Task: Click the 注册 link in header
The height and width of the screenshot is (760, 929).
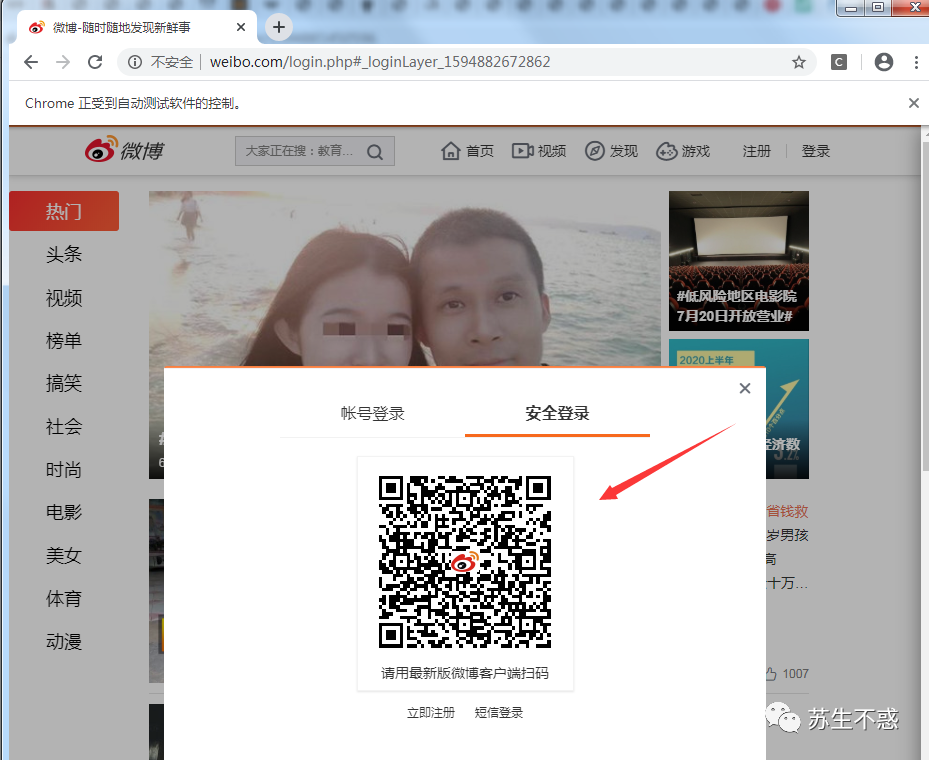Action: point(757,151)
